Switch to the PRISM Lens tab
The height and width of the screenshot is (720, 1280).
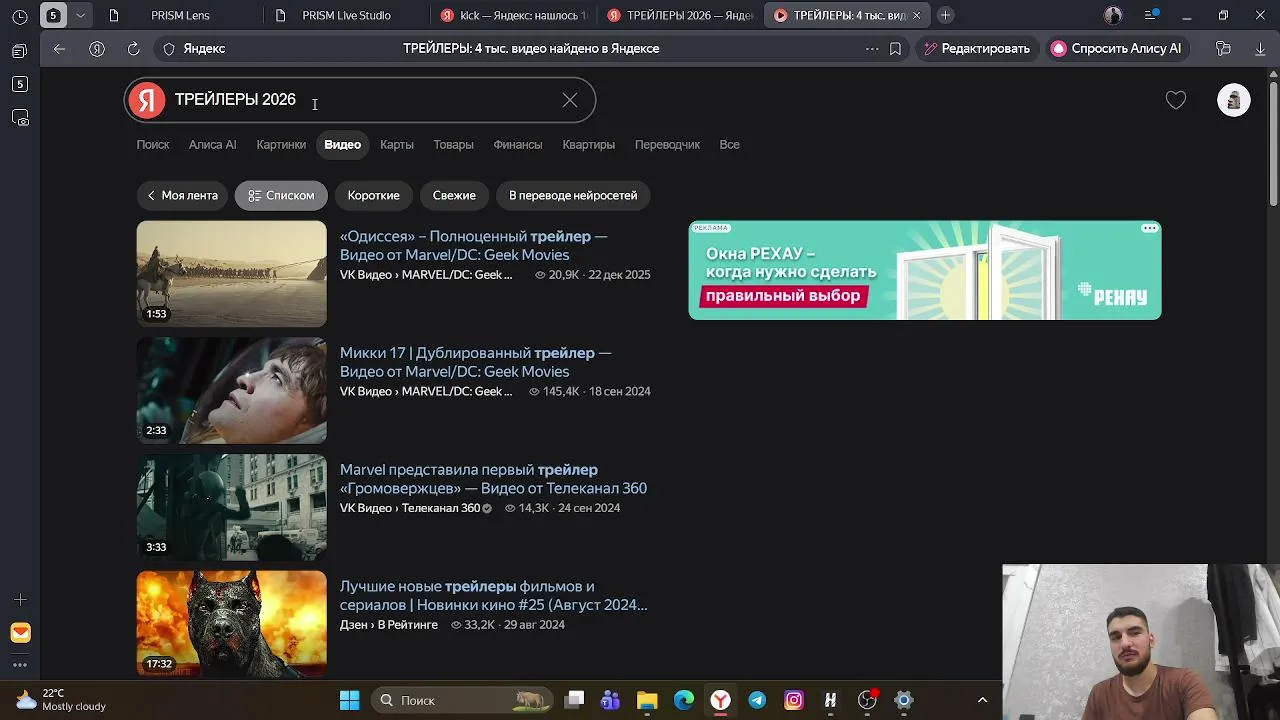click(x=180, y=15)
